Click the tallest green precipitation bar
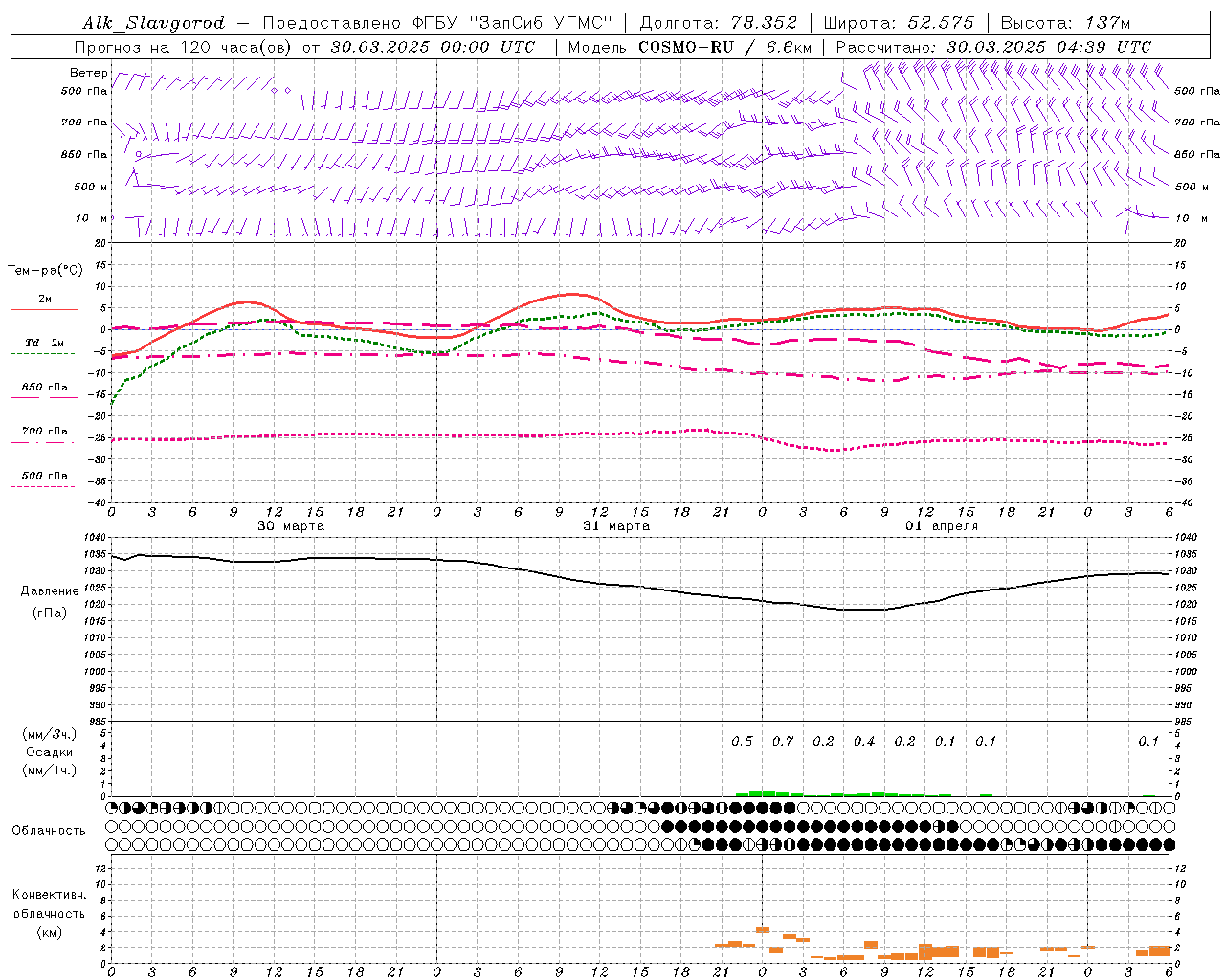This screenshot has width=1225, height=980. point(756,792)
